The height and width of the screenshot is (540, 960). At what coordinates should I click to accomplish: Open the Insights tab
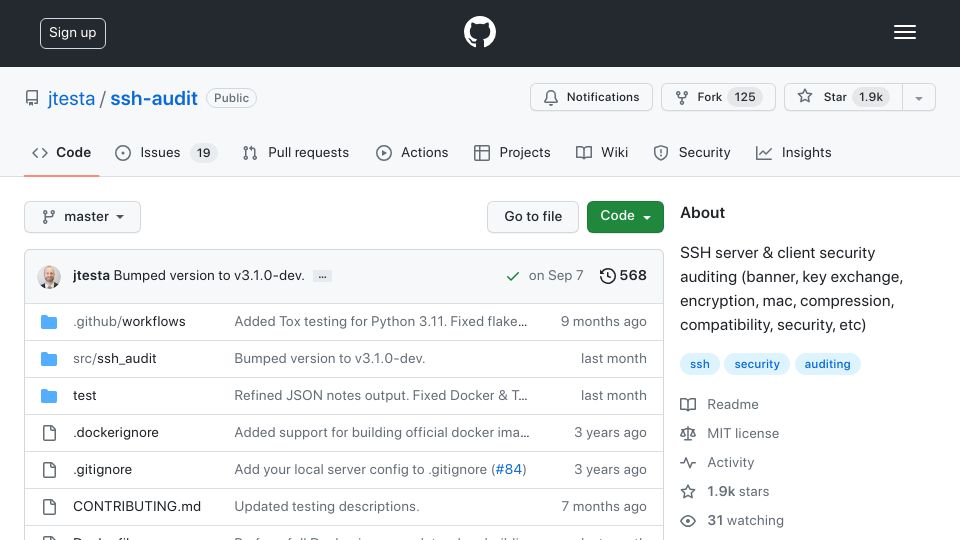793,152
